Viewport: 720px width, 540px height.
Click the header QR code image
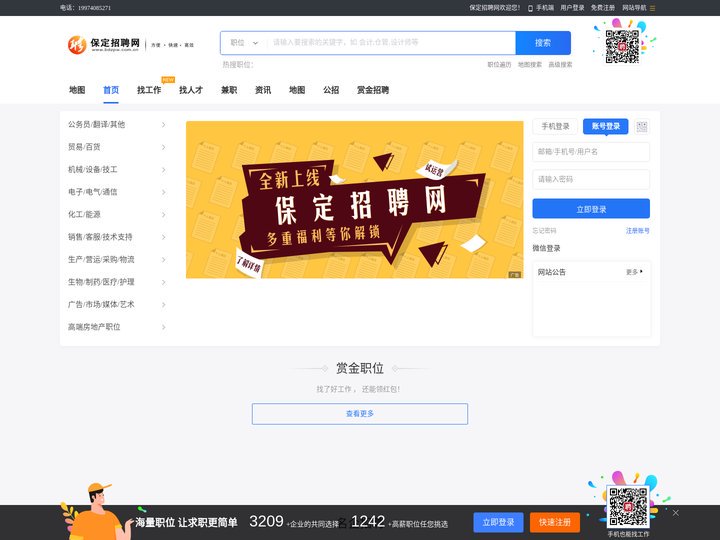[x=622, y=46]
